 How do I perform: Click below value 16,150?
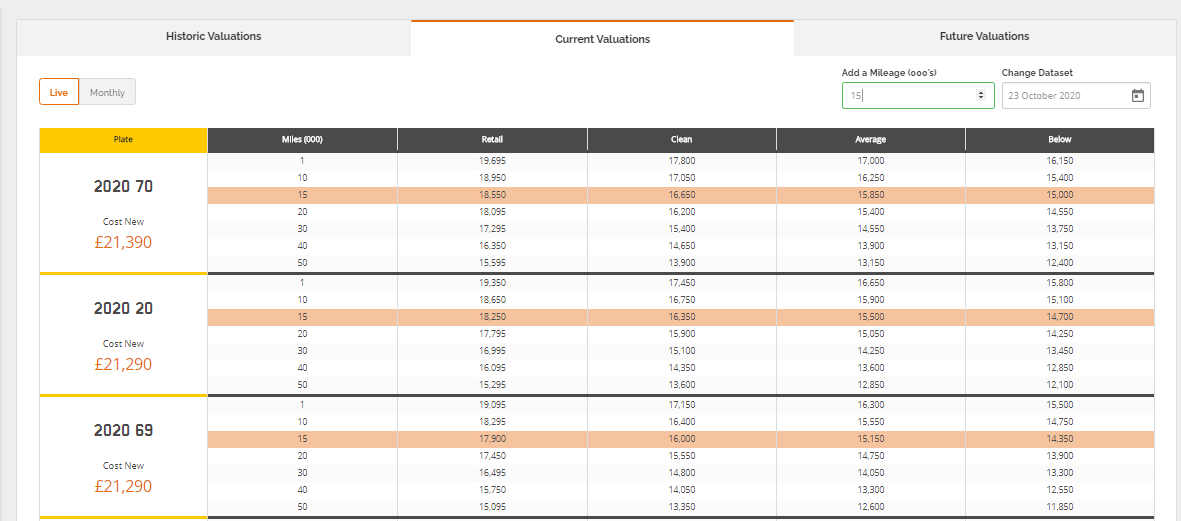[x=1060, y=161]
